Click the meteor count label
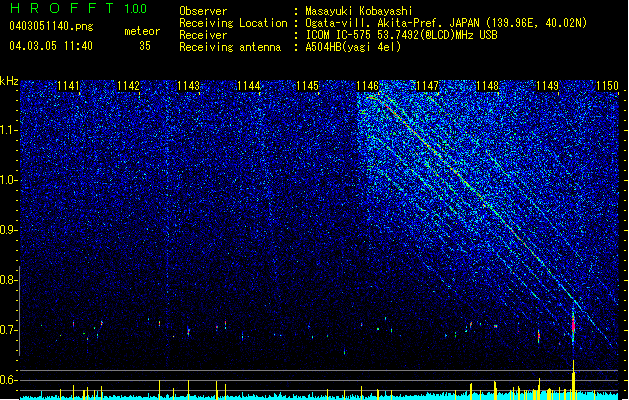Image resolution: width=629 pixels, height=400 pixels. [142, 31]
